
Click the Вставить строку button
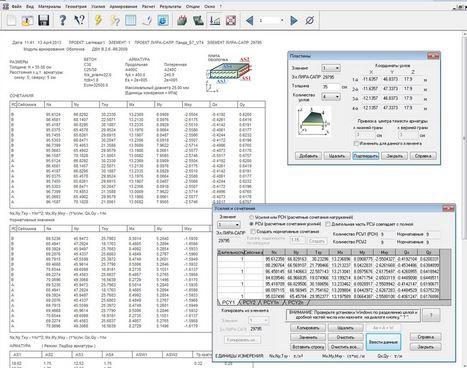coord(308,347)
